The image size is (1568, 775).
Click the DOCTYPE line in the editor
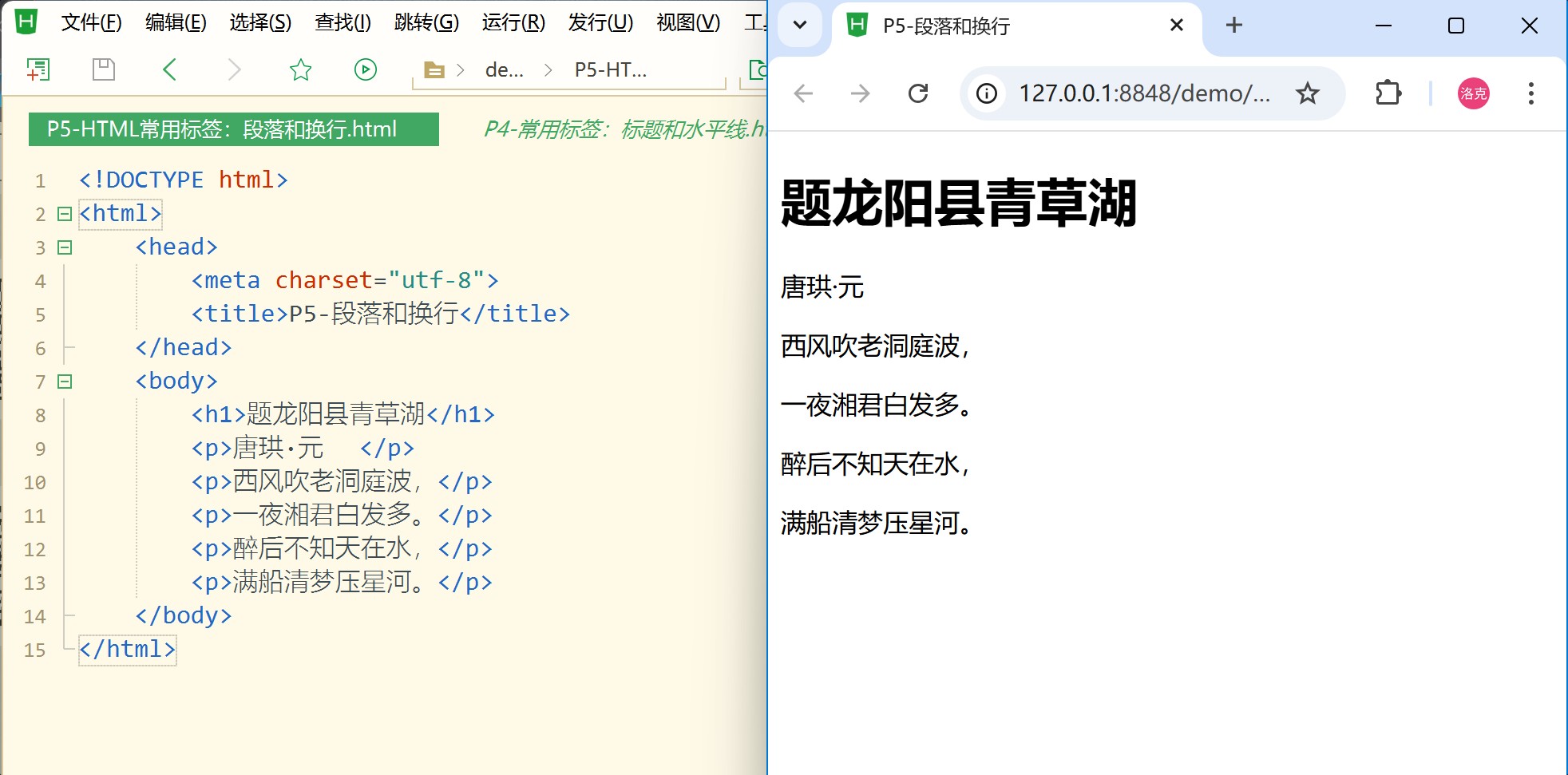(x=184, y=180)
